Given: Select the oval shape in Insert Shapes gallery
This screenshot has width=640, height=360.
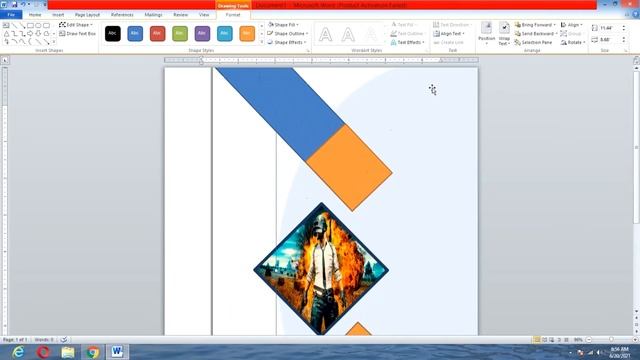Looking at the screenshot, I should click(x=38, y=25).
